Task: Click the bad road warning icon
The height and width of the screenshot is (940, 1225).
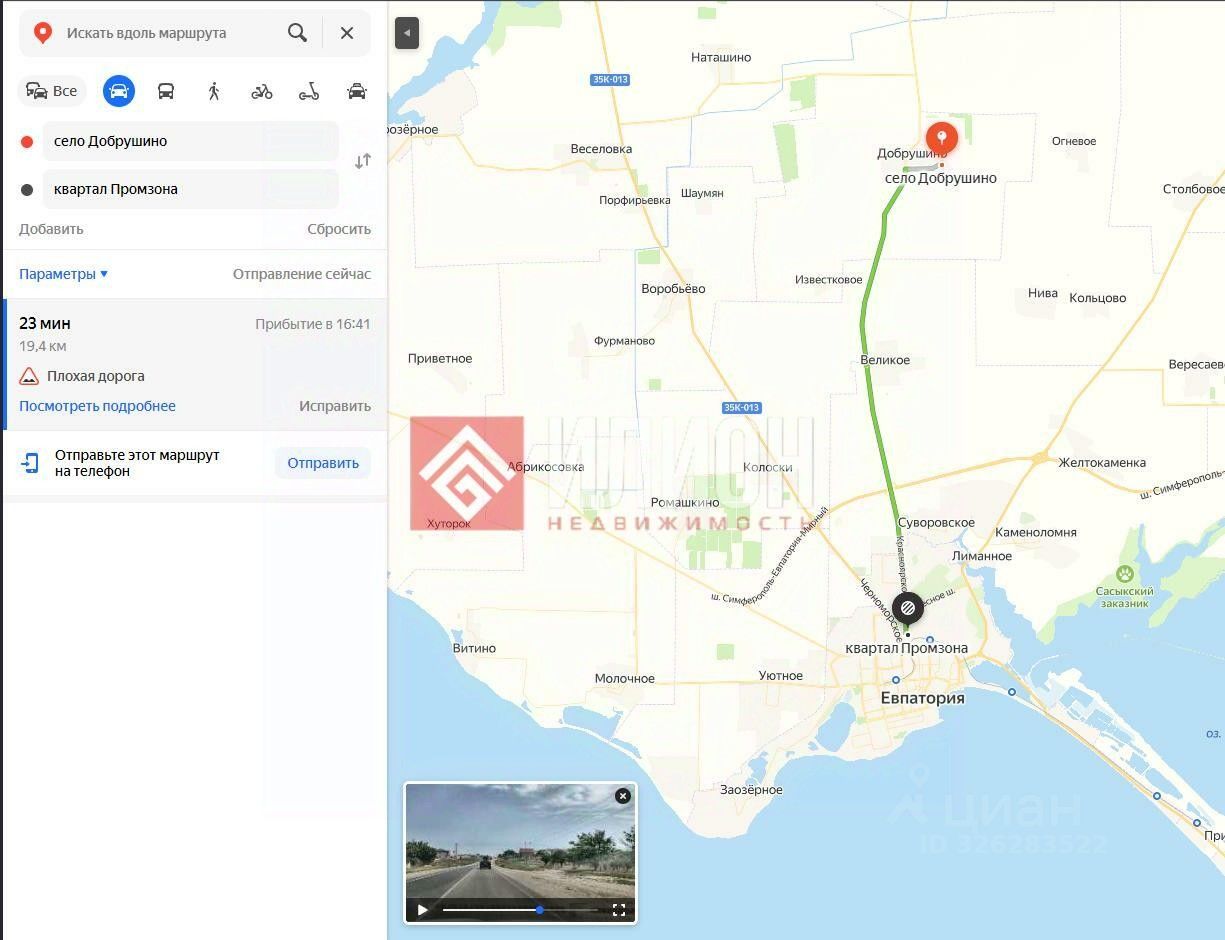Action: [29, 376]
